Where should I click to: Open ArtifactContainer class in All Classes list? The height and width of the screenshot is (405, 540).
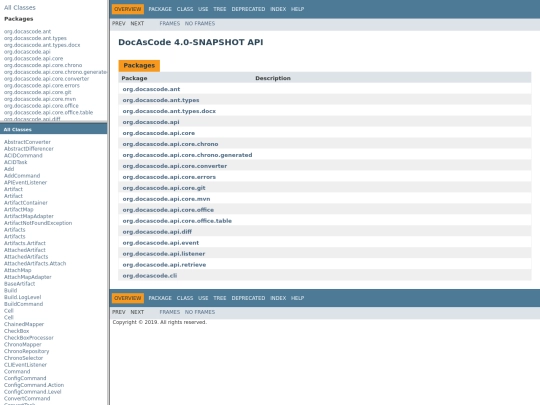pos(26,203)
